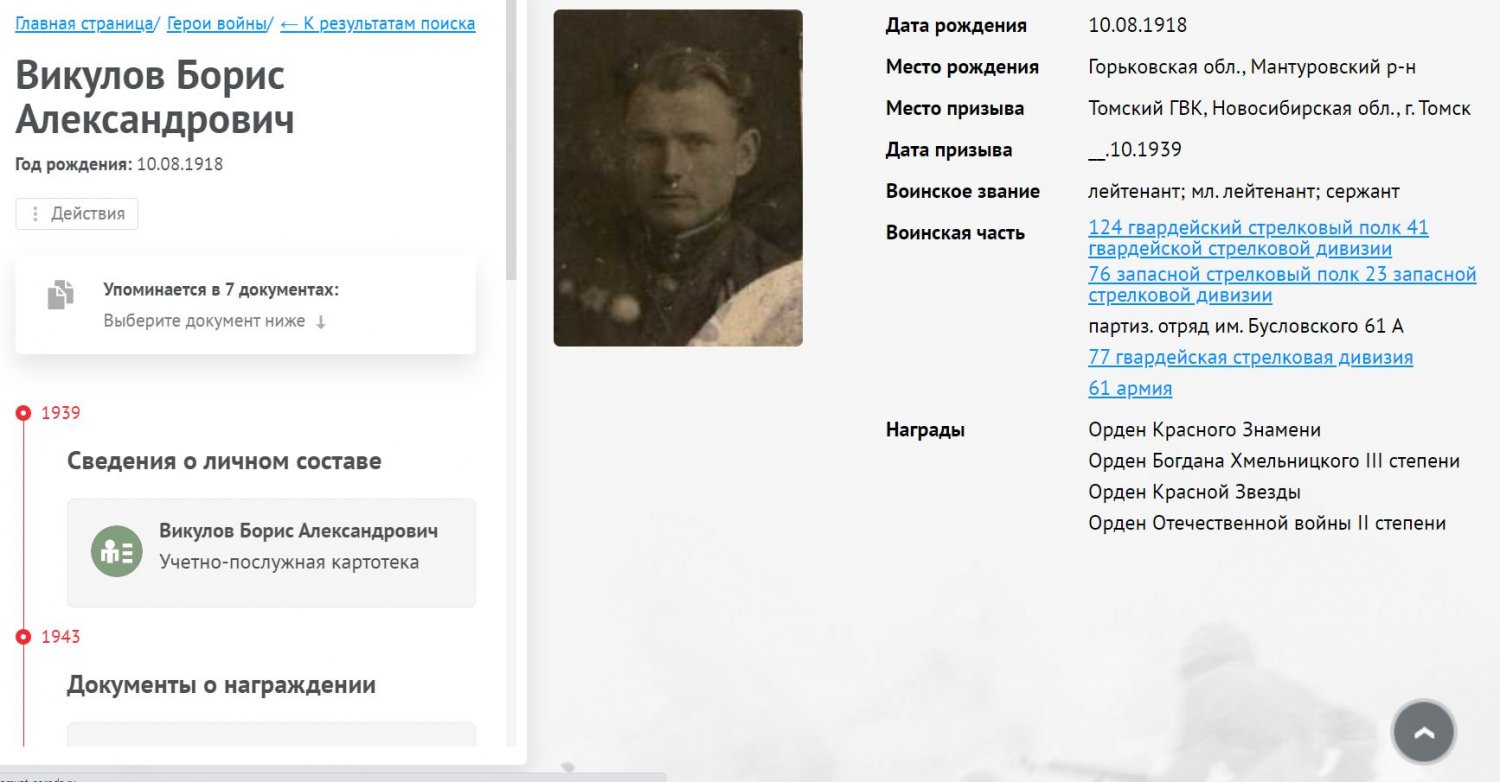1500x782 pixels.
Task: Open 124 гвардейский стрелковый полк link
Action: coord(1258,238)
